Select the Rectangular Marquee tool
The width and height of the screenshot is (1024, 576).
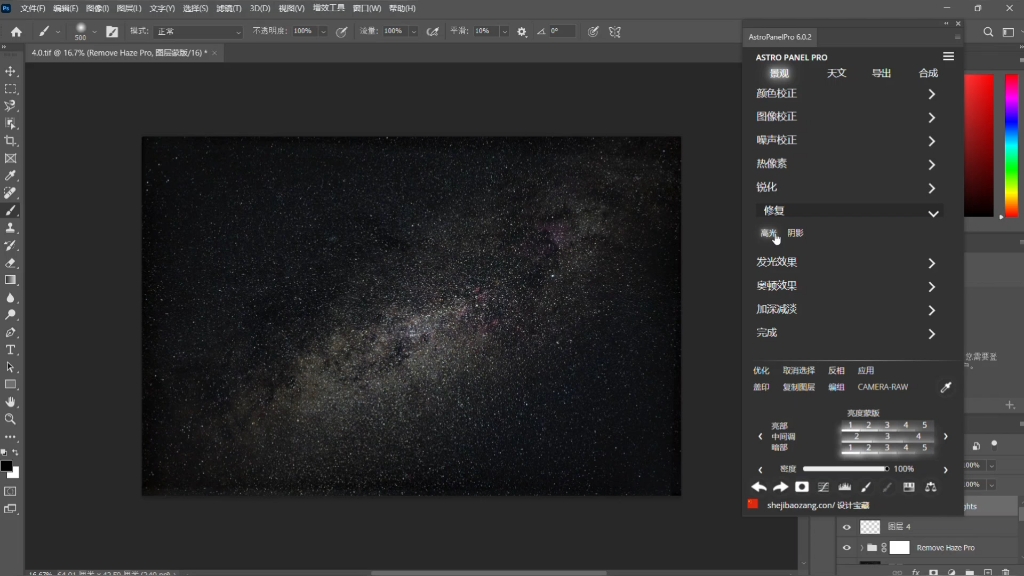[x=10, y=89]
